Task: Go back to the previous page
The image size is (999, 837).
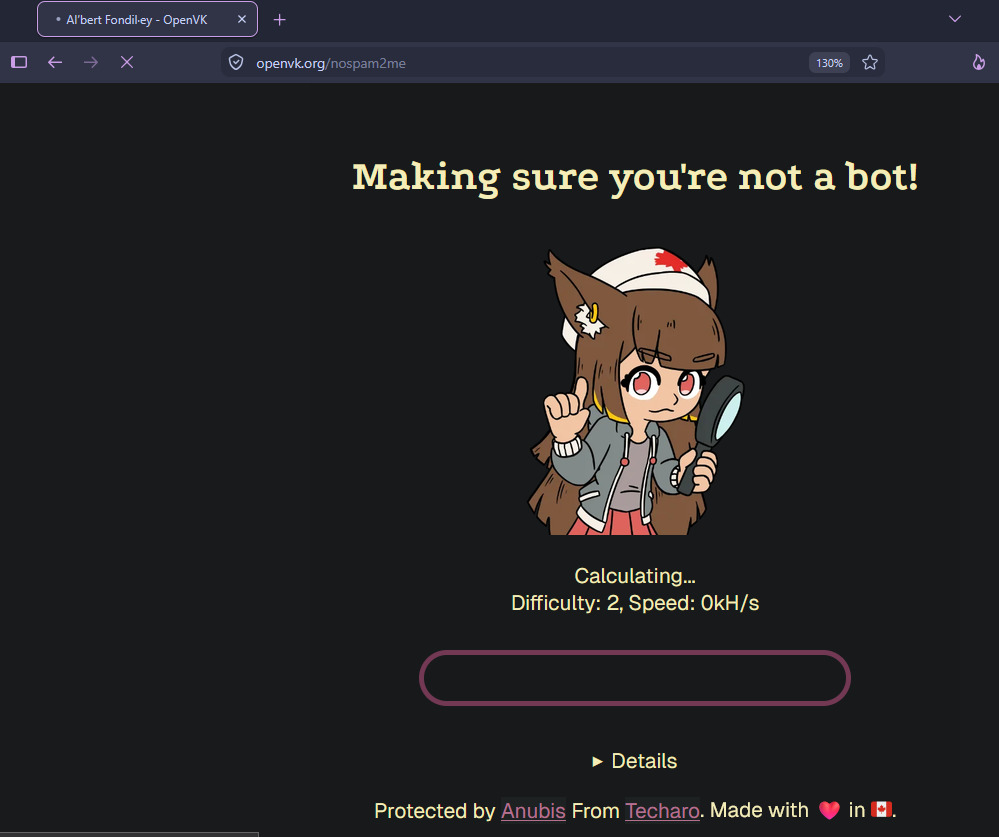Action: point(55,62)
